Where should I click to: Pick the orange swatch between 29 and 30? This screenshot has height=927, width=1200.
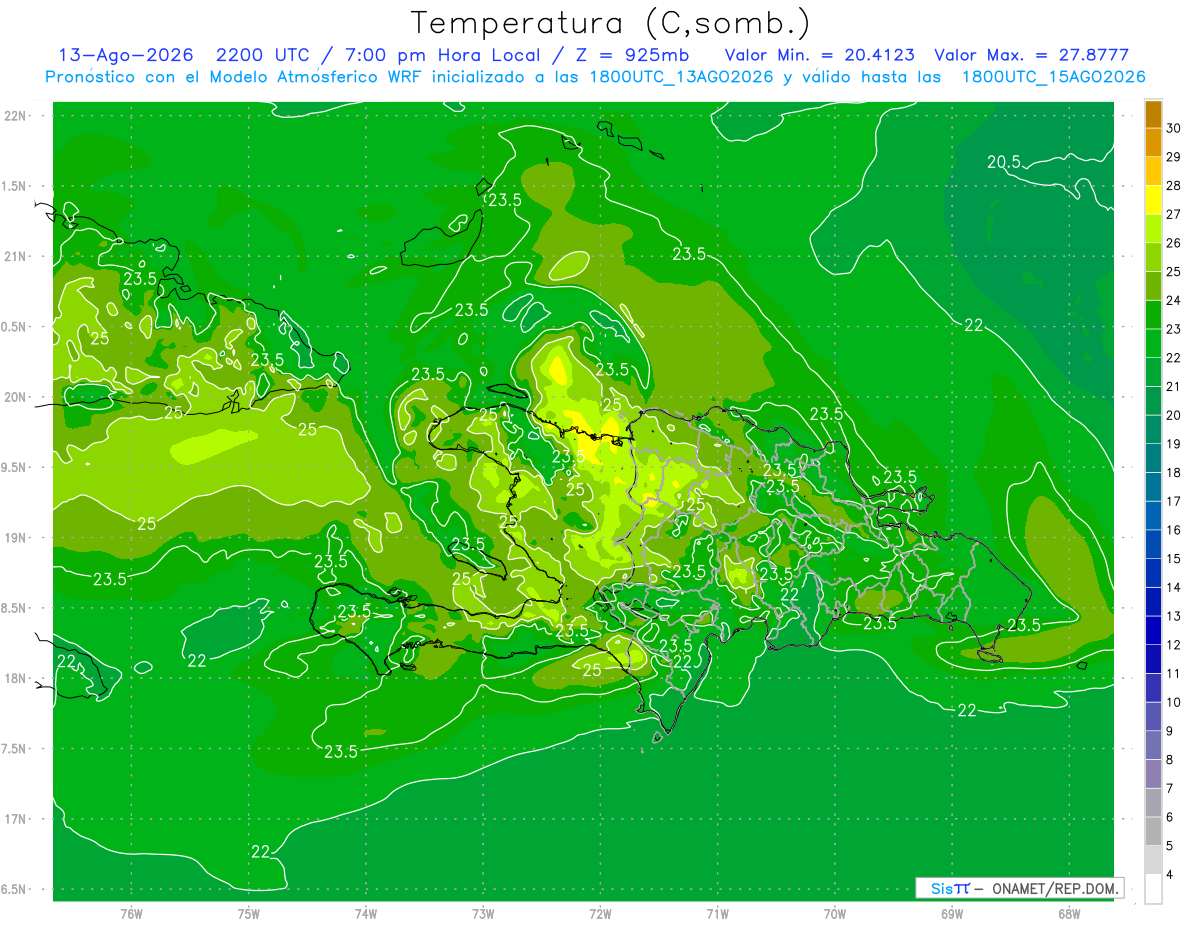1154,142
